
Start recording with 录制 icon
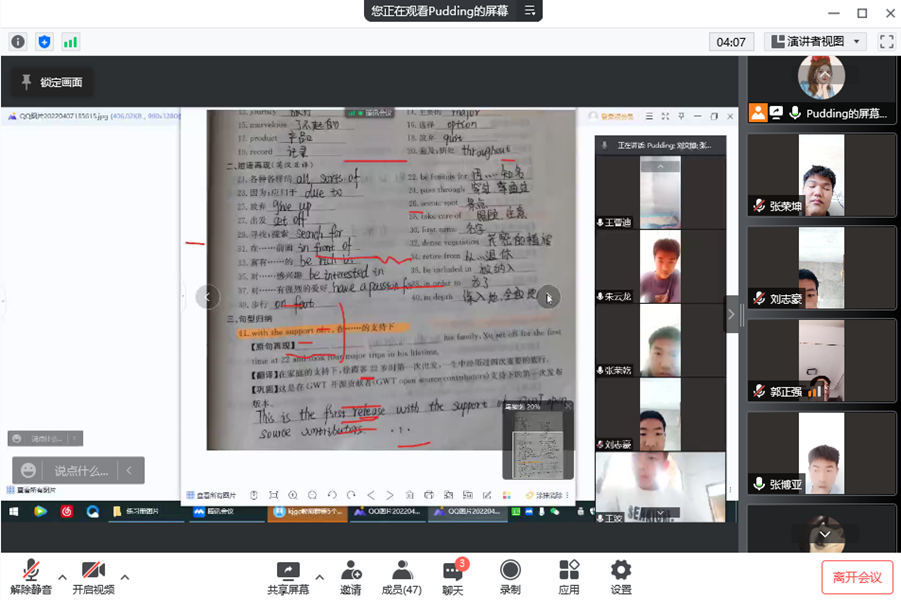510,577
